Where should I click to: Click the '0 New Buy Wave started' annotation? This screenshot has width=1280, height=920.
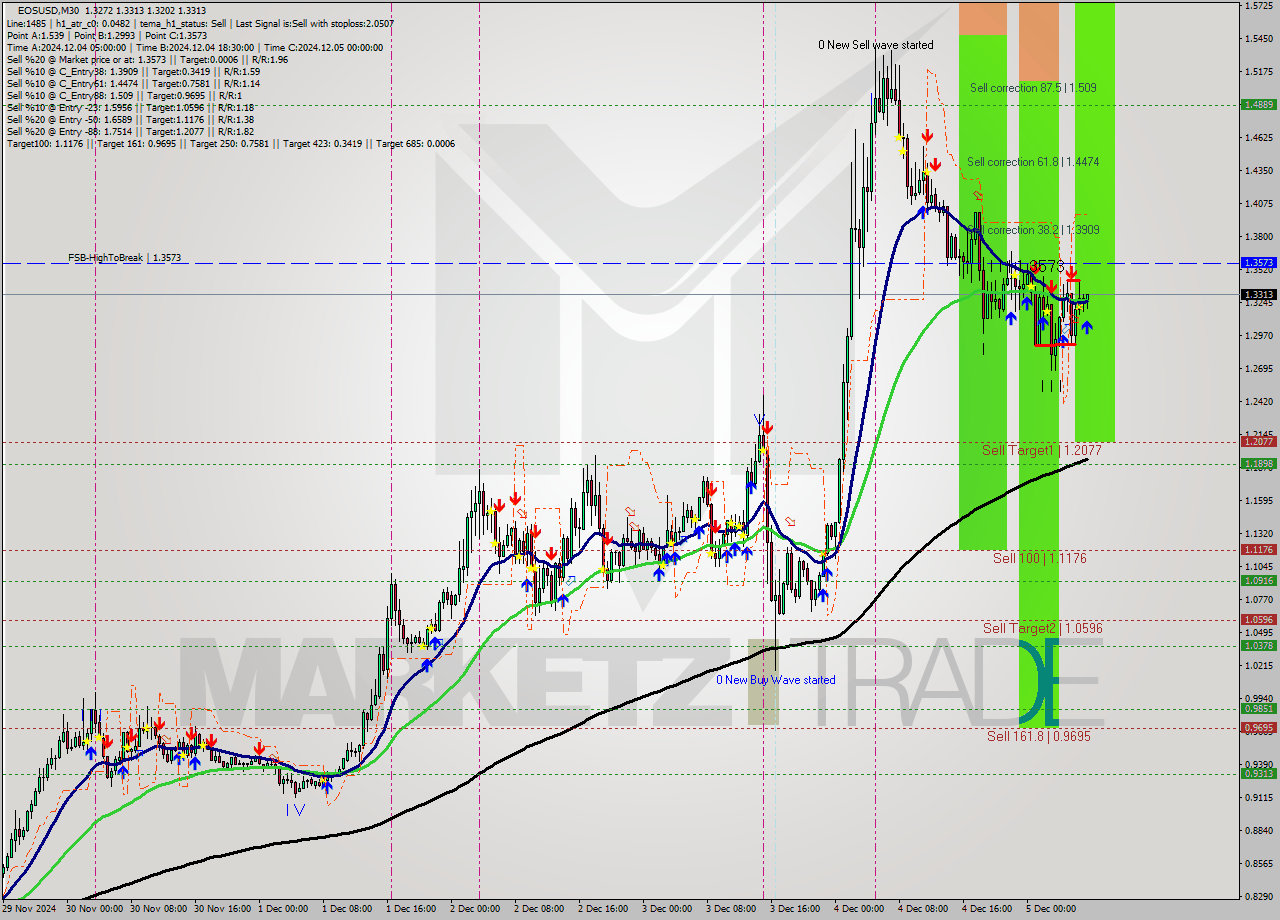(x=776, y=680)
